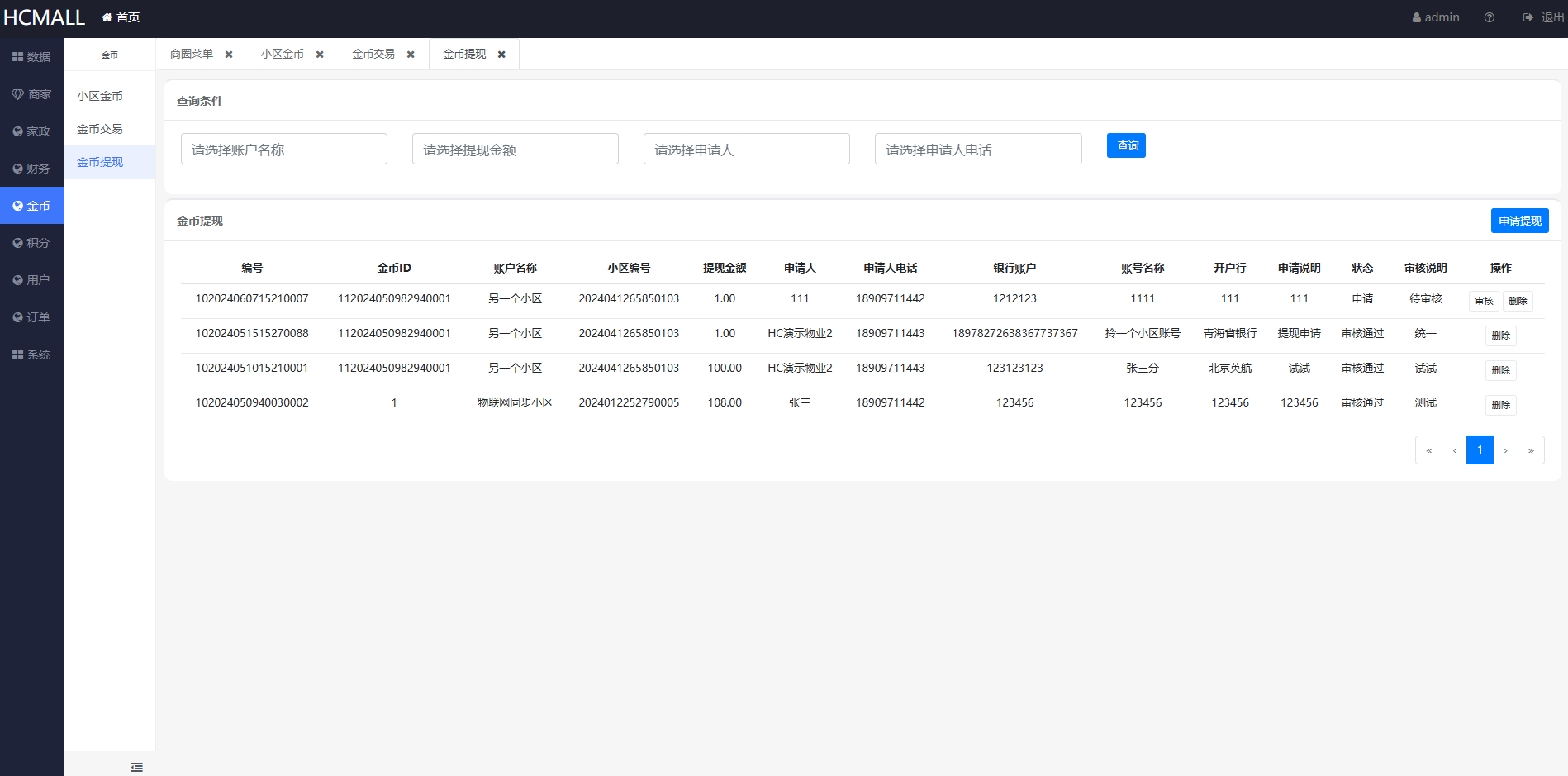This screenshot has width=1568, height=776.
Task: Go to next page with › button
Action: [x=1505, y=450]
